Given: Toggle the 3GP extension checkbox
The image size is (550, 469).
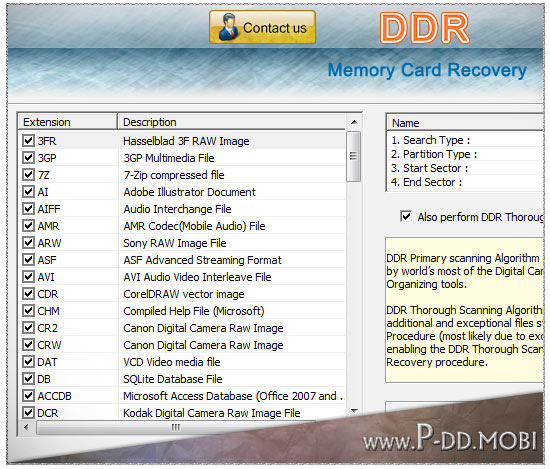Looking at the screenshot, I should click(28, 158).
